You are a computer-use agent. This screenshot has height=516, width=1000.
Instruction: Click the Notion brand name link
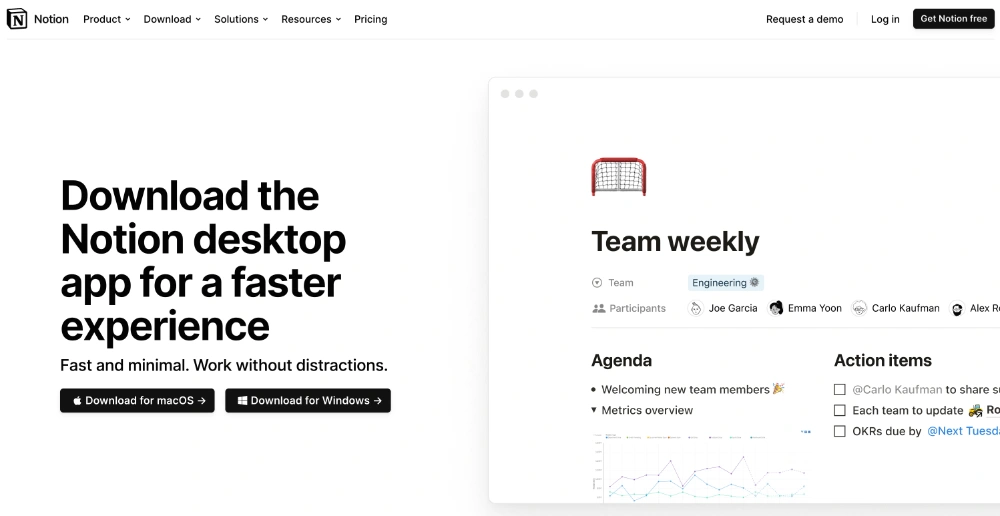point(51,19)
